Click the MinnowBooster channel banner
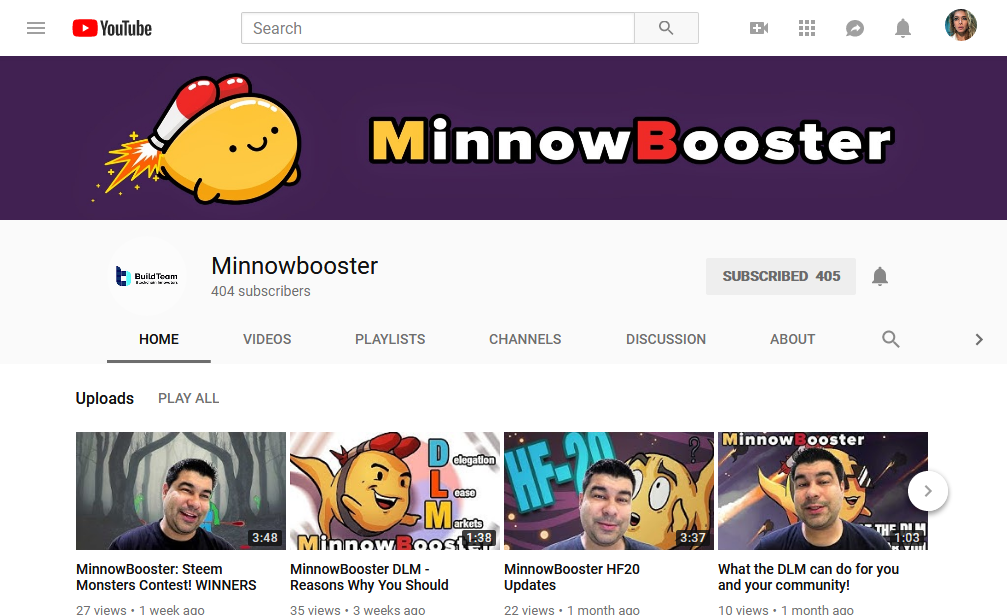 pos(504,138)
